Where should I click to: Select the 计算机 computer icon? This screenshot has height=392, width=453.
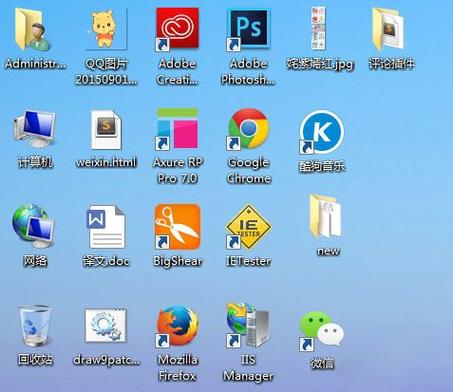[34, 129]
